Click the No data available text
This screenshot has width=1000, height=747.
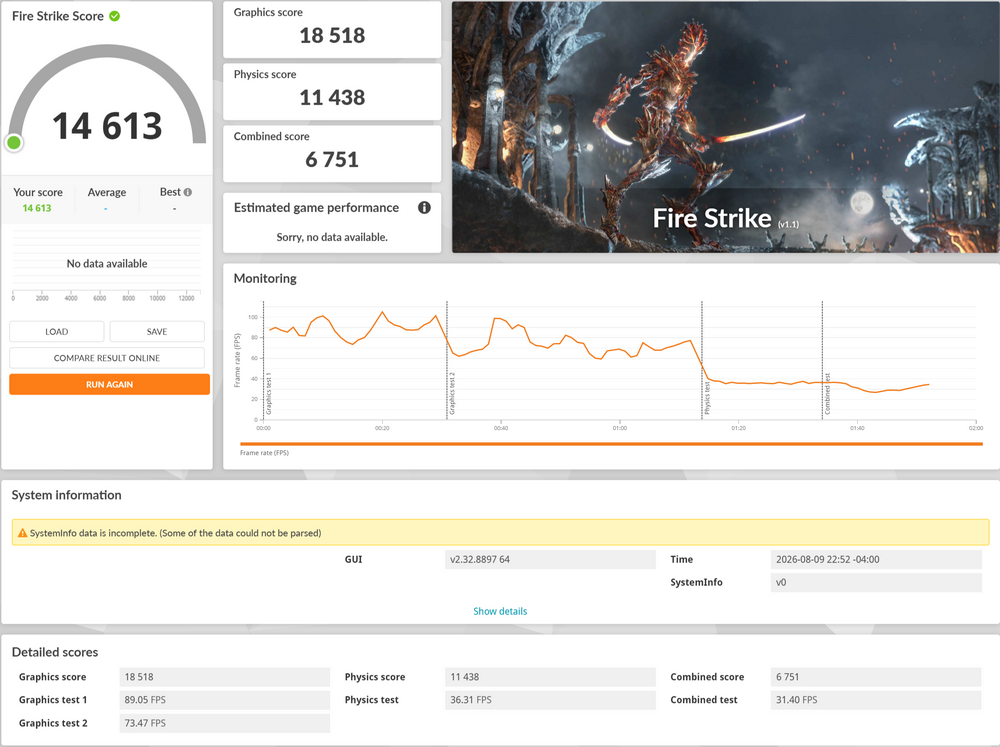[x=107, y=263]
